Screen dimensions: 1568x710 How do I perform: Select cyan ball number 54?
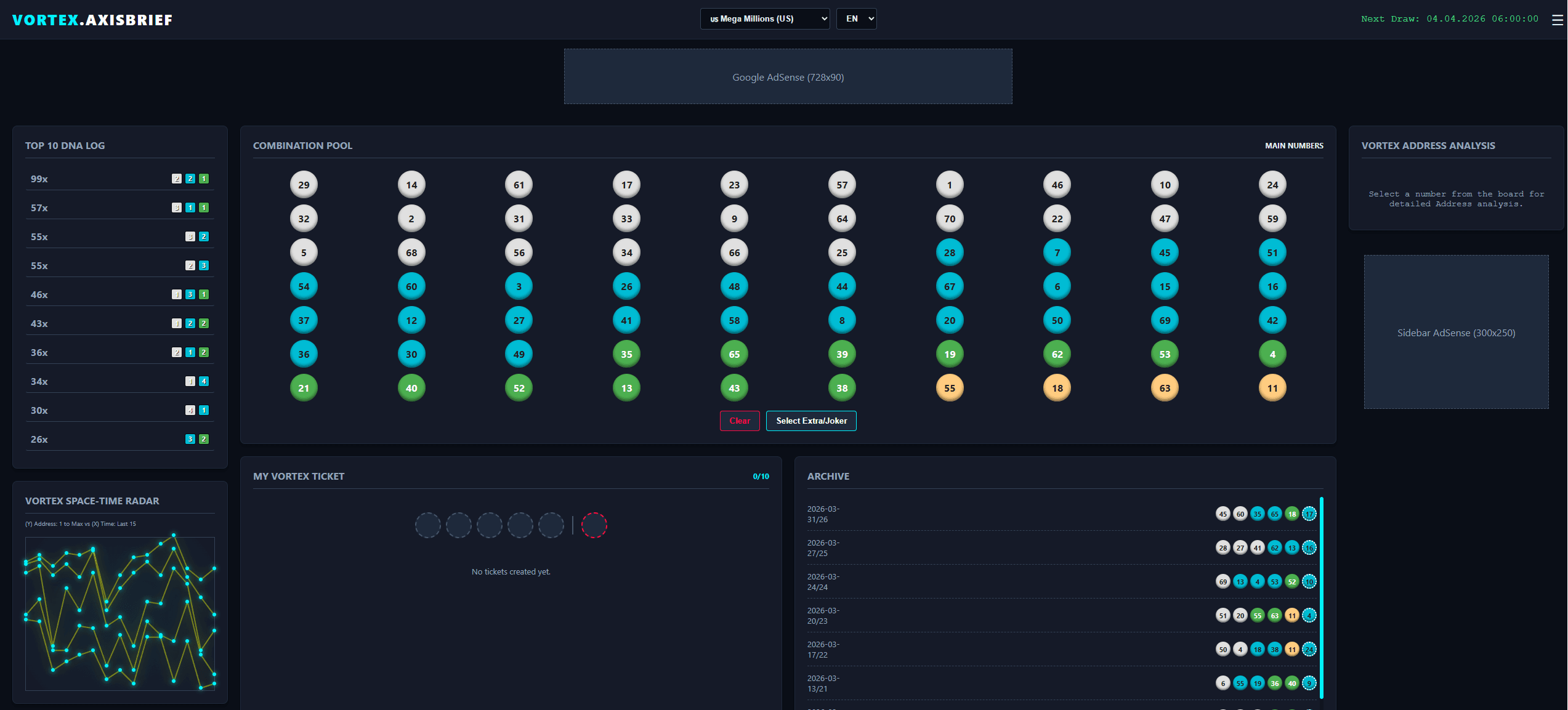click(x=304, y=286)
